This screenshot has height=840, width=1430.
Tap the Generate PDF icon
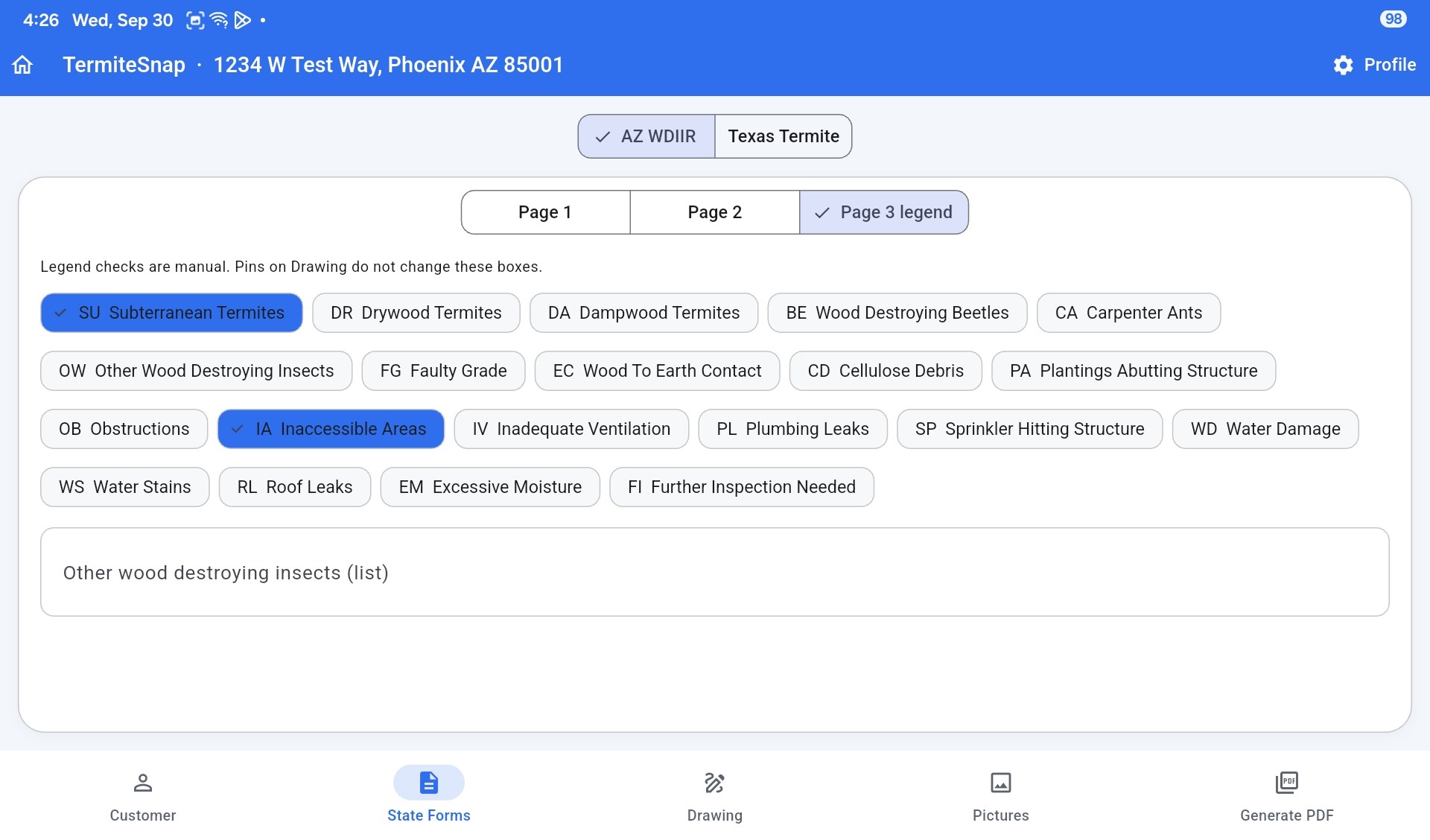(x=1287, y=783)
